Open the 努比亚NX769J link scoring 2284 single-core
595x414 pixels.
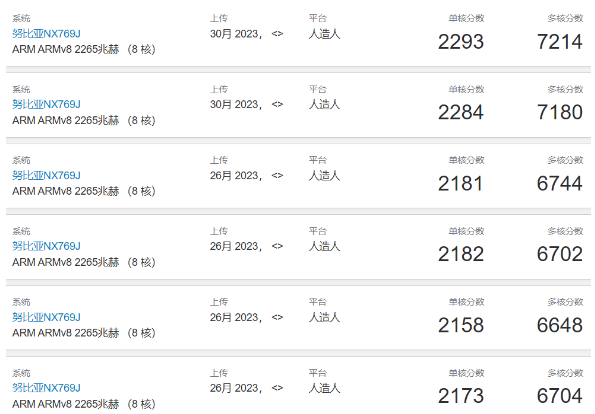click(x=46, y=104)
